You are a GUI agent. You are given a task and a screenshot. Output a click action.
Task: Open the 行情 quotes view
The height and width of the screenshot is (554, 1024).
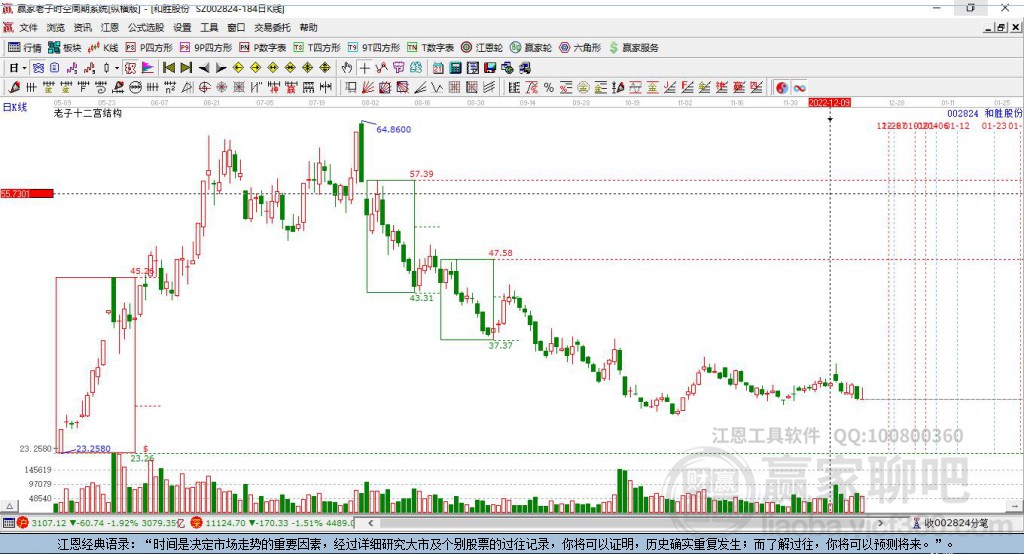24,48
